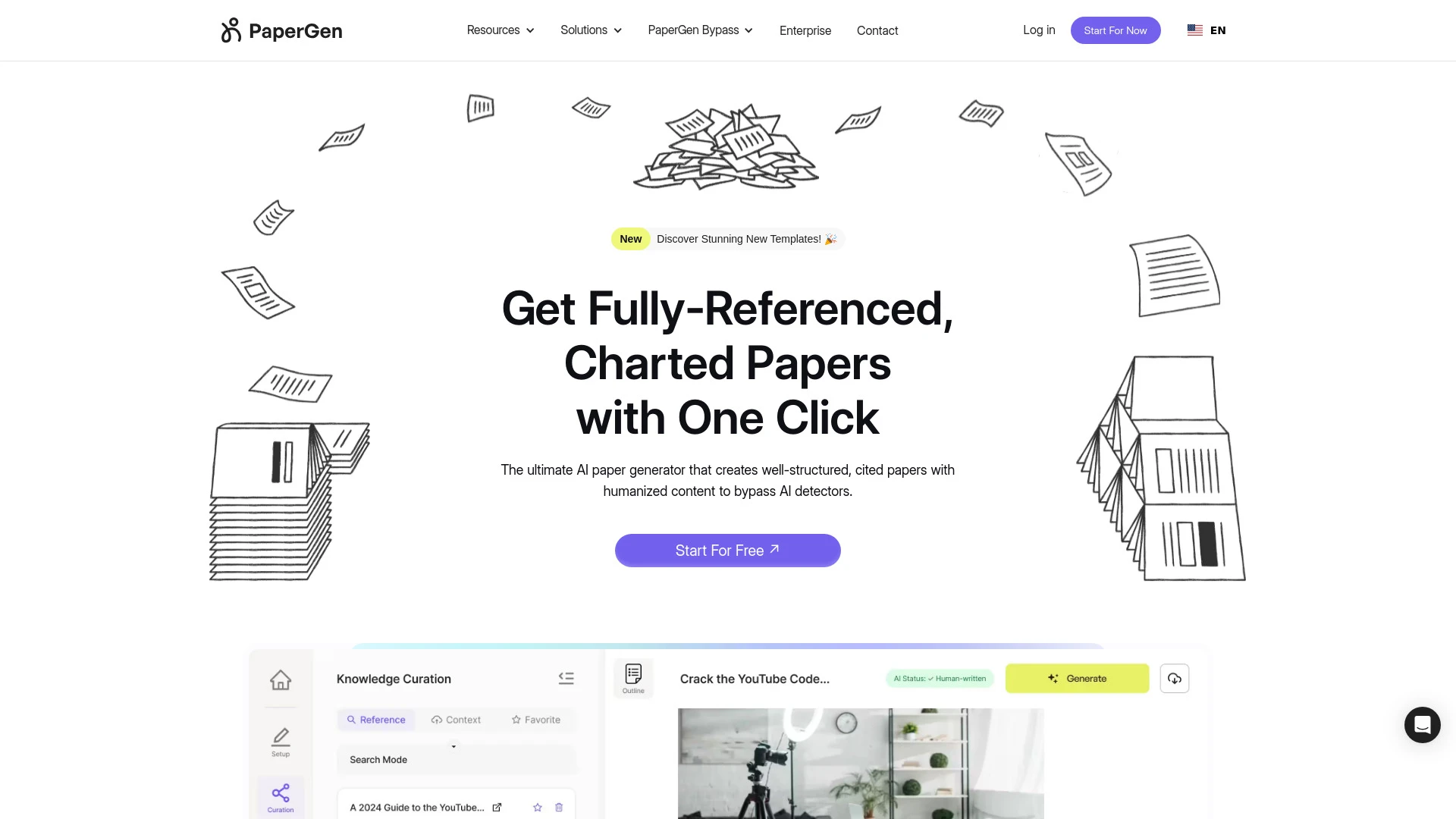Click the Outline icon in editor panel
Screen dimensions: 1456x819
(x=633, y=678)
